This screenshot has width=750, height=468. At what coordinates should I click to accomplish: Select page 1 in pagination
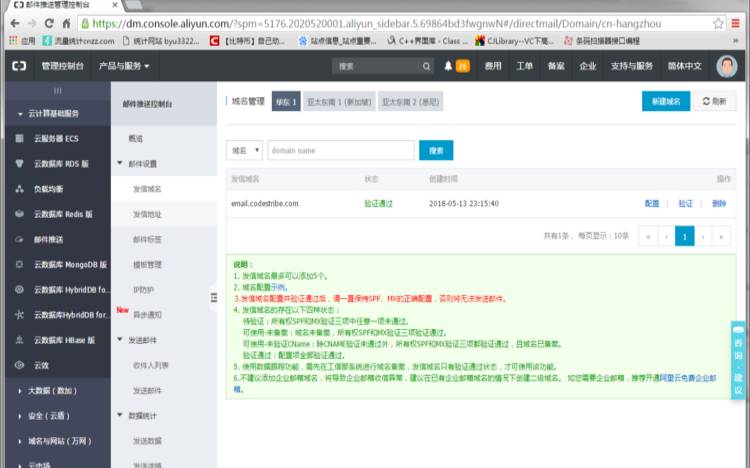tap(684, 236)
